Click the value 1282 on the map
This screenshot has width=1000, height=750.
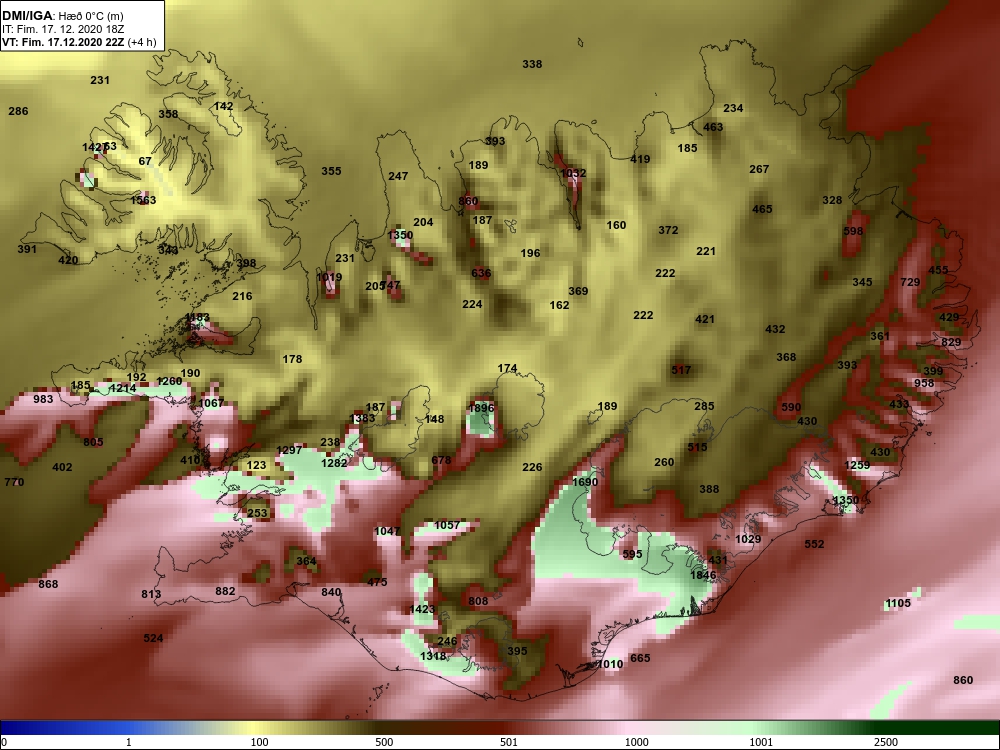tap(334, 462)
